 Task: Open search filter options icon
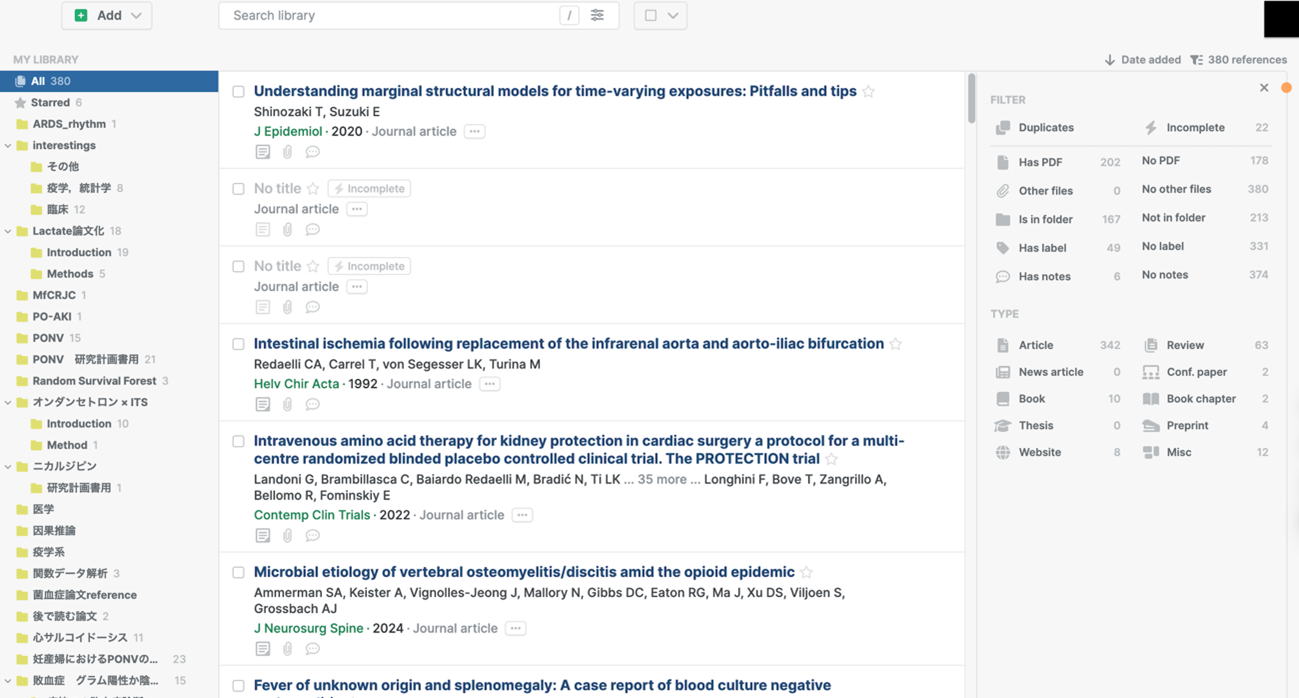tap(597, 16)
